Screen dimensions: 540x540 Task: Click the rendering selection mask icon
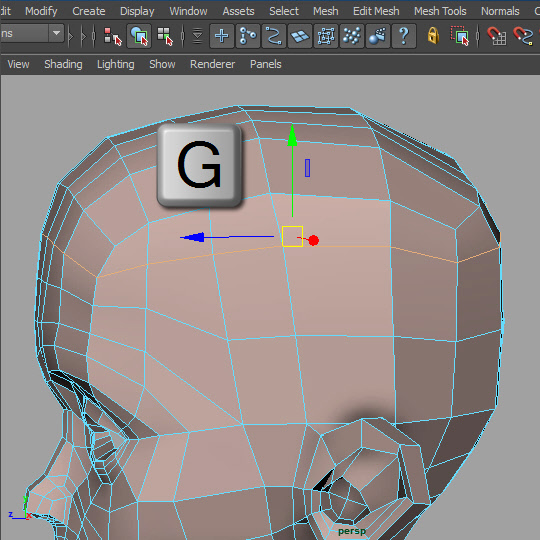378,36
